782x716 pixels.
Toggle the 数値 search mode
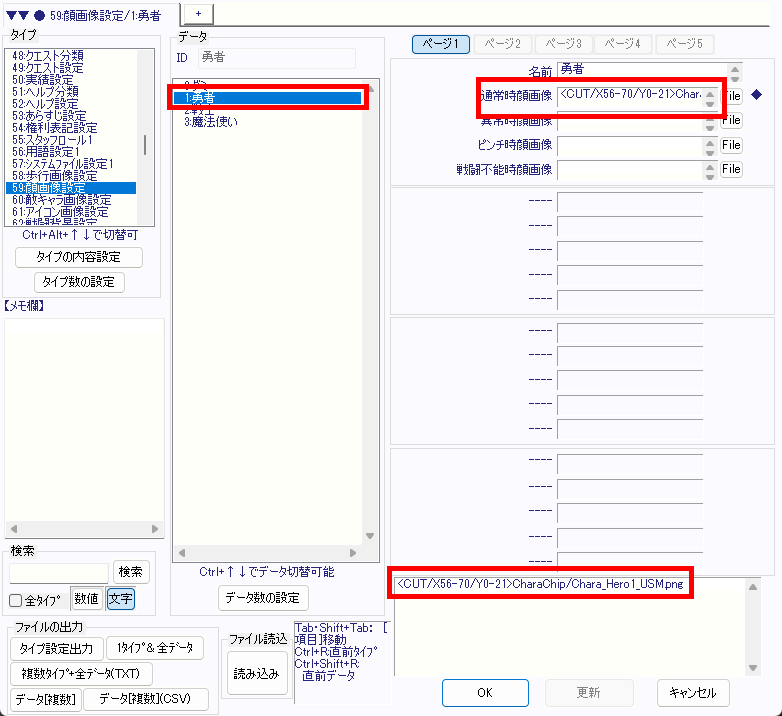click(x=87, y=599)
